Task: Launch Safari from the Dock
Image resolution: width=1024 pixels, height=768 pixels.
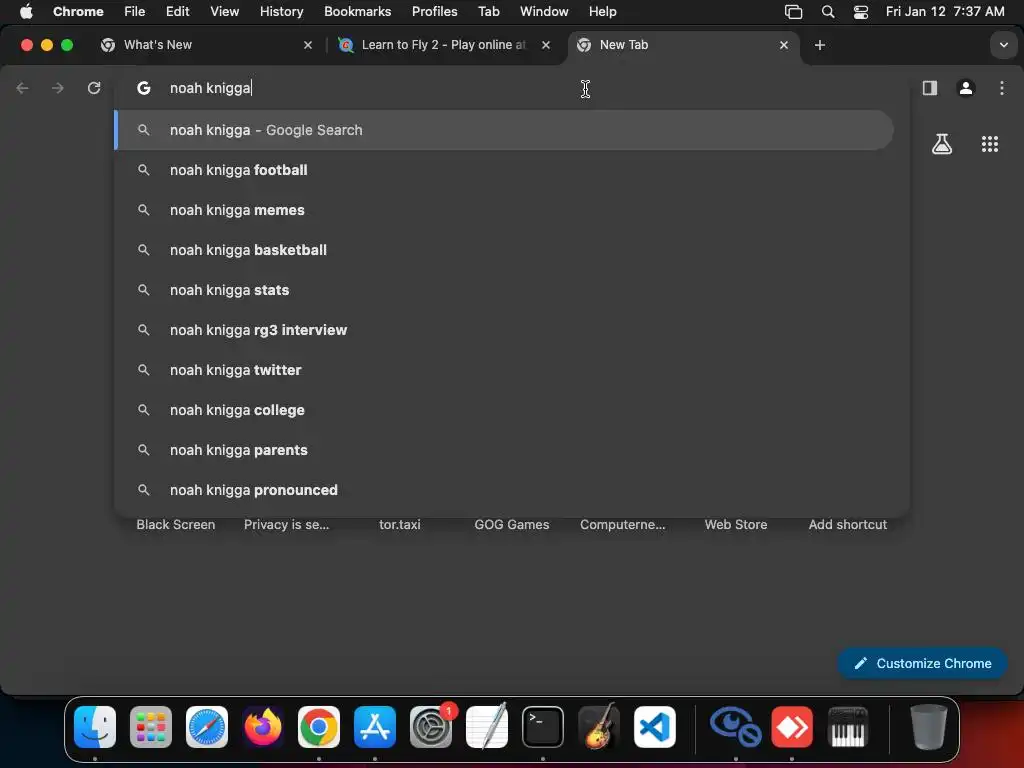Action: (207, 727)
